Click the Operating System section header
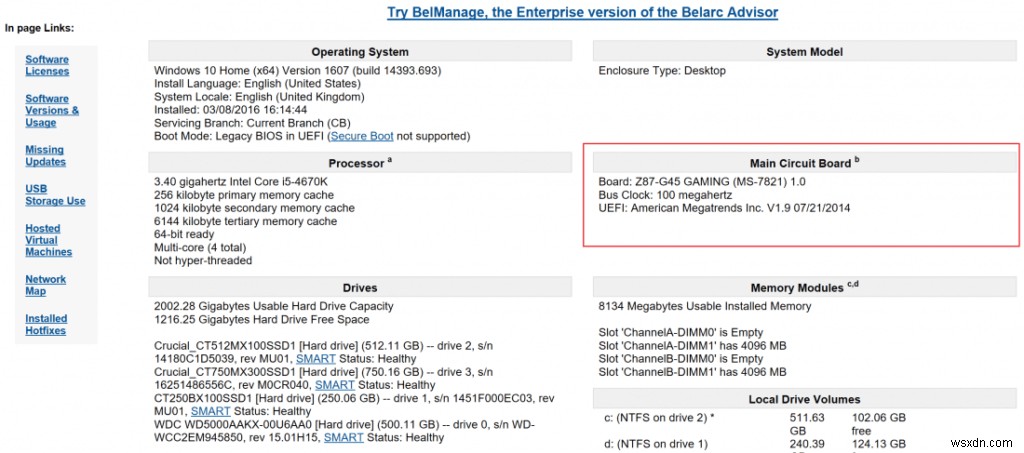 [x=360, y=52]
